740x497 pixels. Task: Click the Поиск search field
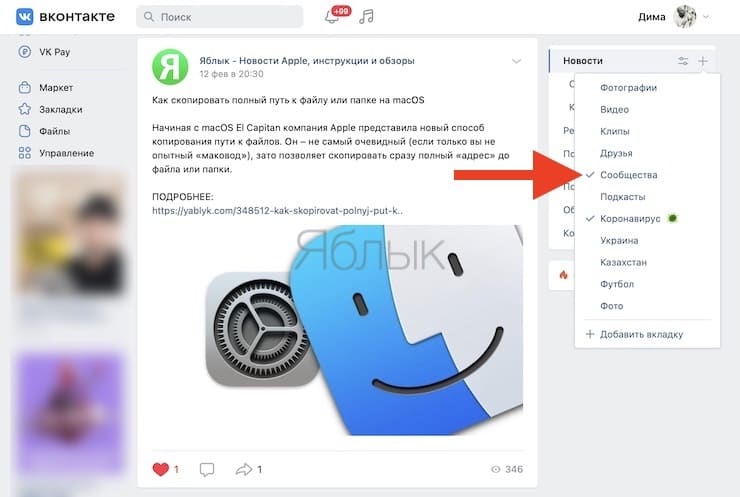[x=219, y=17]
